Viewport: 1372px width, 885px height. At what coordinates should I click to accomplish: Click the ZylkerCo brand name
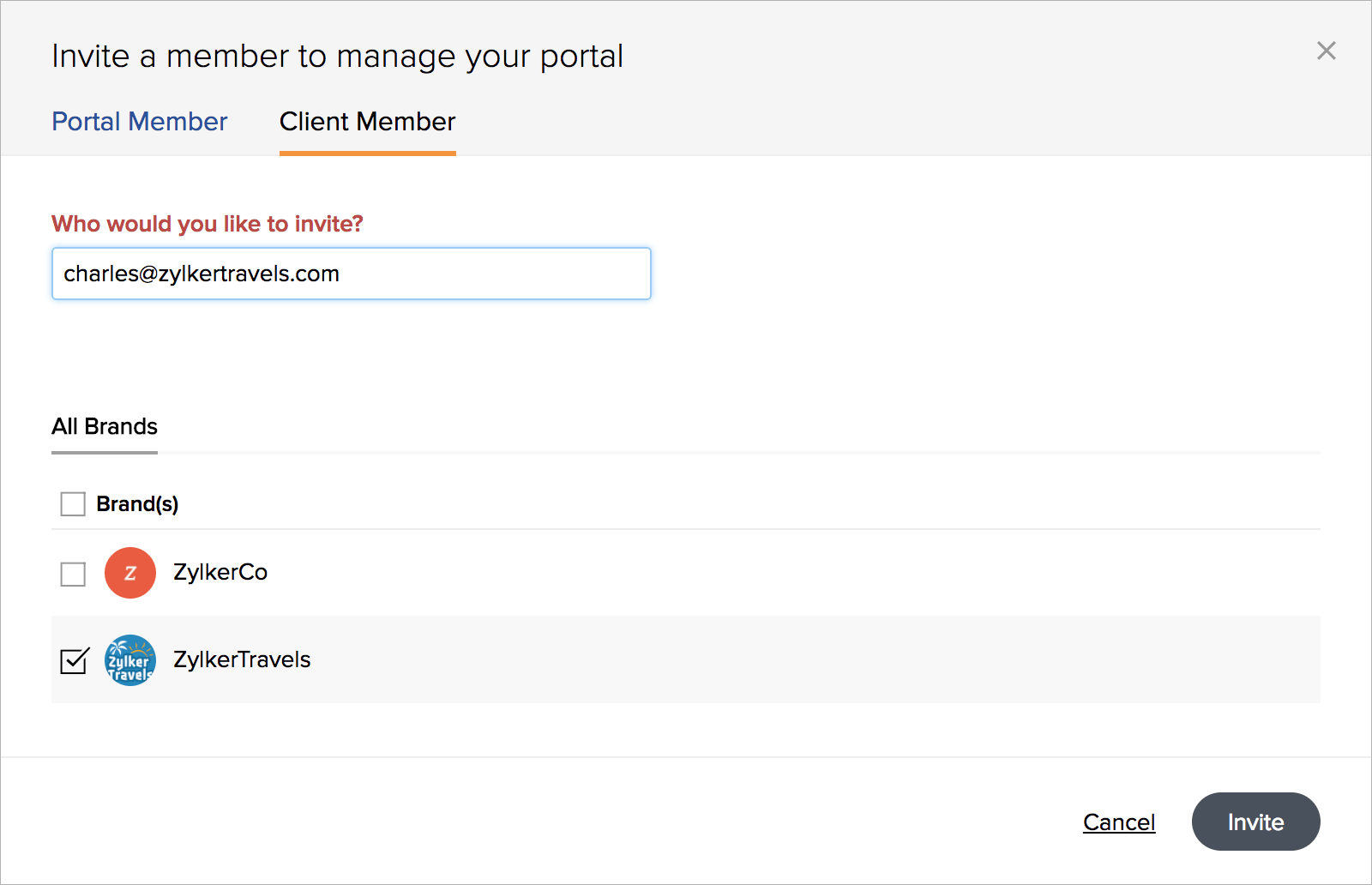click(220, 573)
